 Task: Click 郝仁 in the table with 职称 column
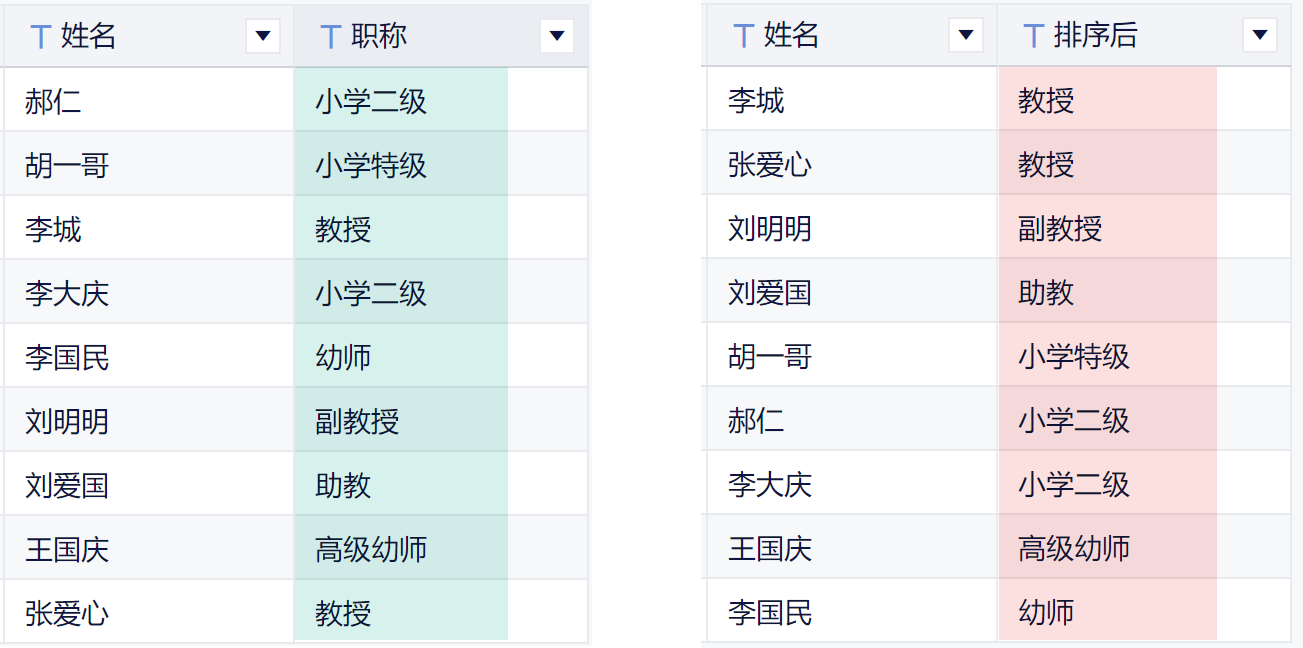point(53,101)
